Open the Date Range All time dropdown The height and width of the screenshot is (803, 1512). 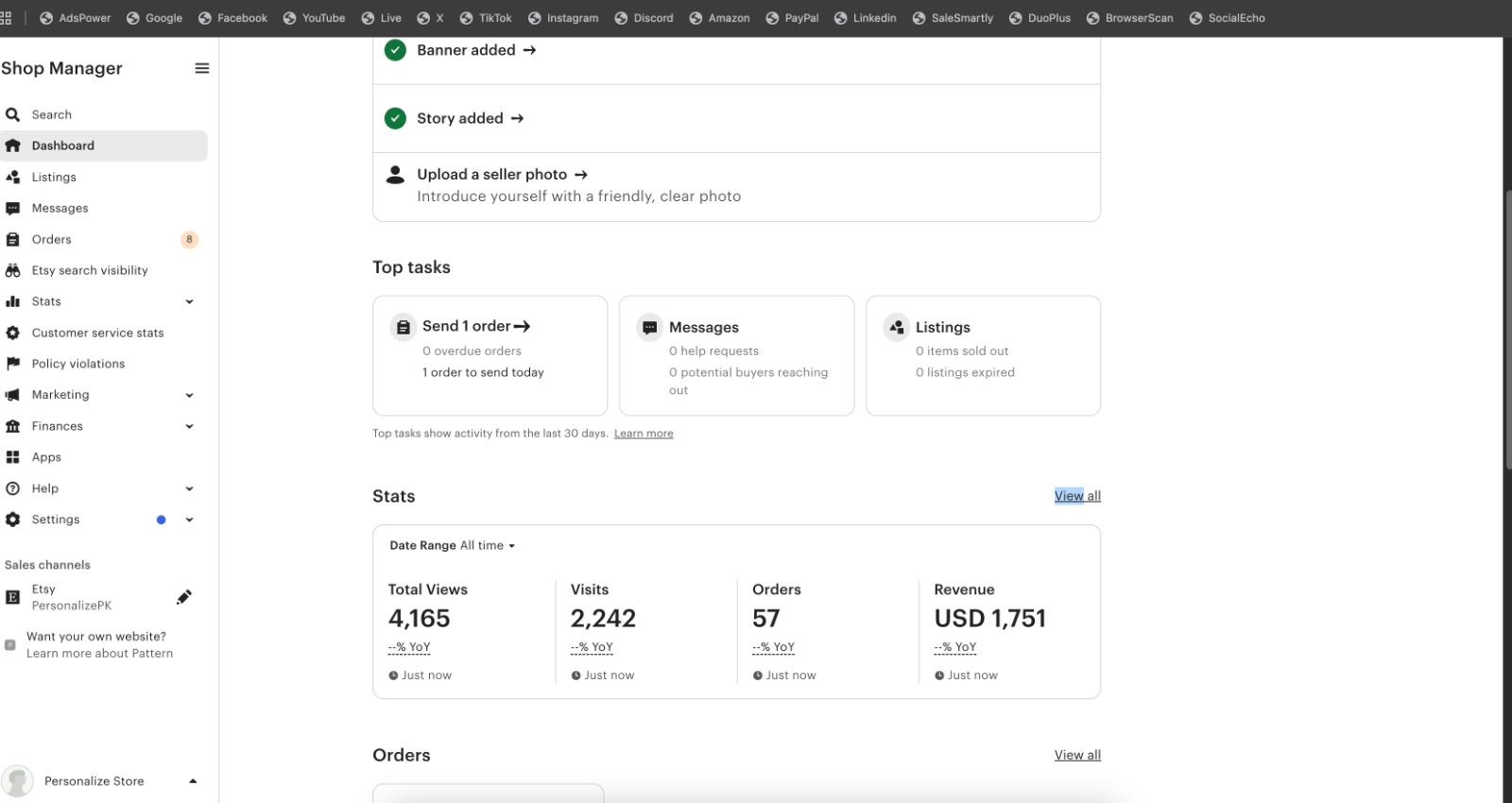pyautogui.click(x=453, y=545)
